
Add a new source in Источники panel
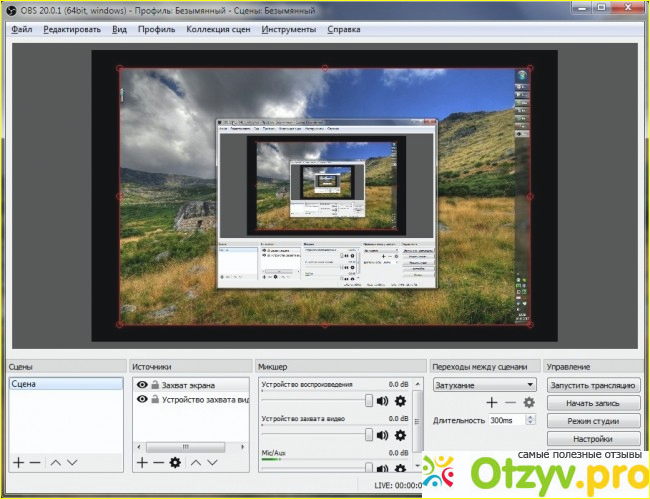coord(142,462)
